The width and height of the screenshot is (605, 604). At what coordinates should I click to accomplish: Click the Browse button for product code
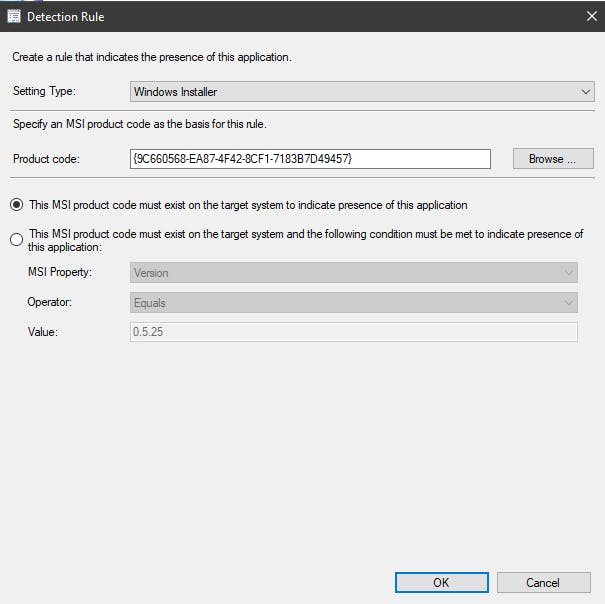[x=553, y=159]
